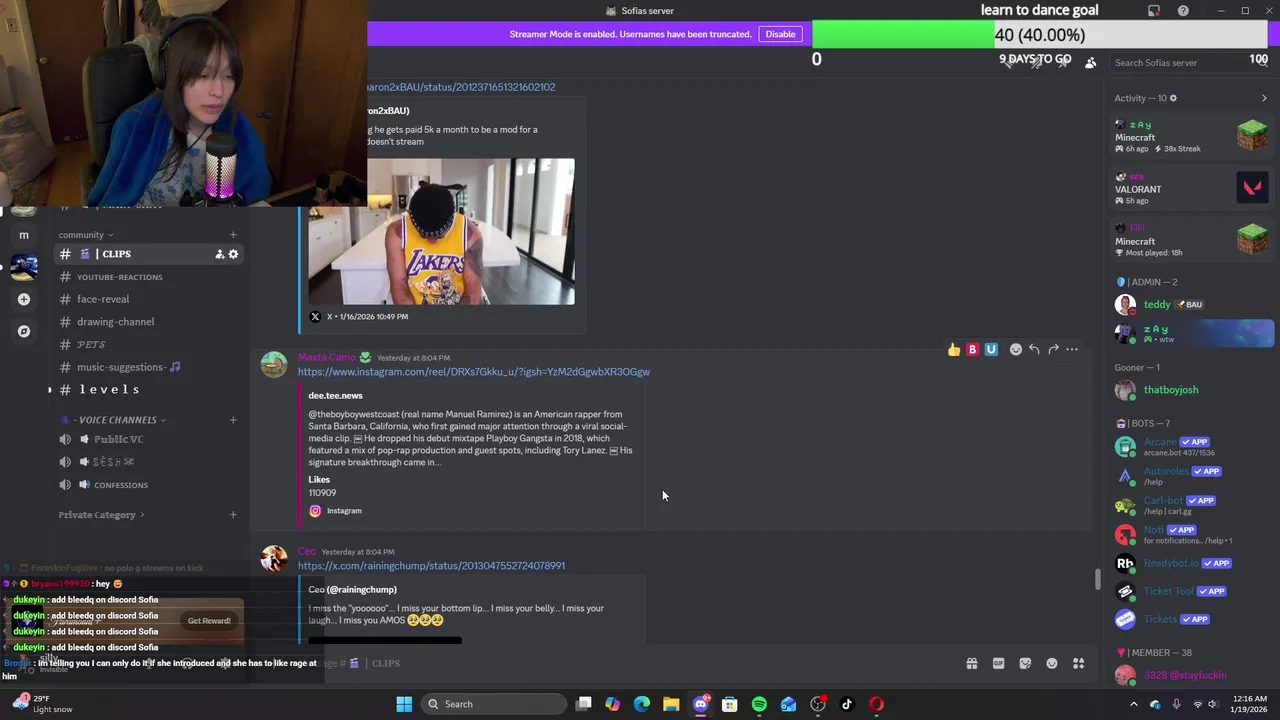This screenshot has width=1280, height=720.
Task: Join the CONFESSIONS voice channel
Action: pos(149,485)
